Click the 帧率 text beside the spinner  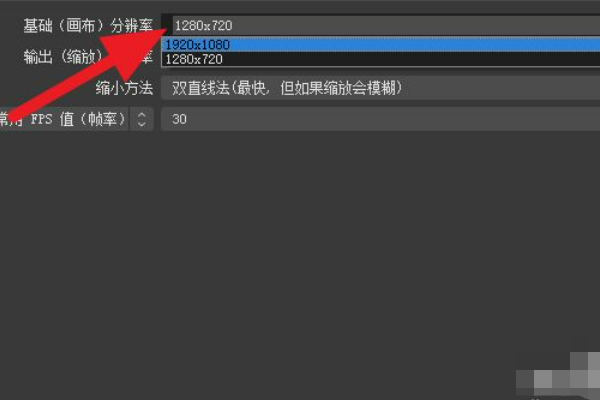coord(103,119)
